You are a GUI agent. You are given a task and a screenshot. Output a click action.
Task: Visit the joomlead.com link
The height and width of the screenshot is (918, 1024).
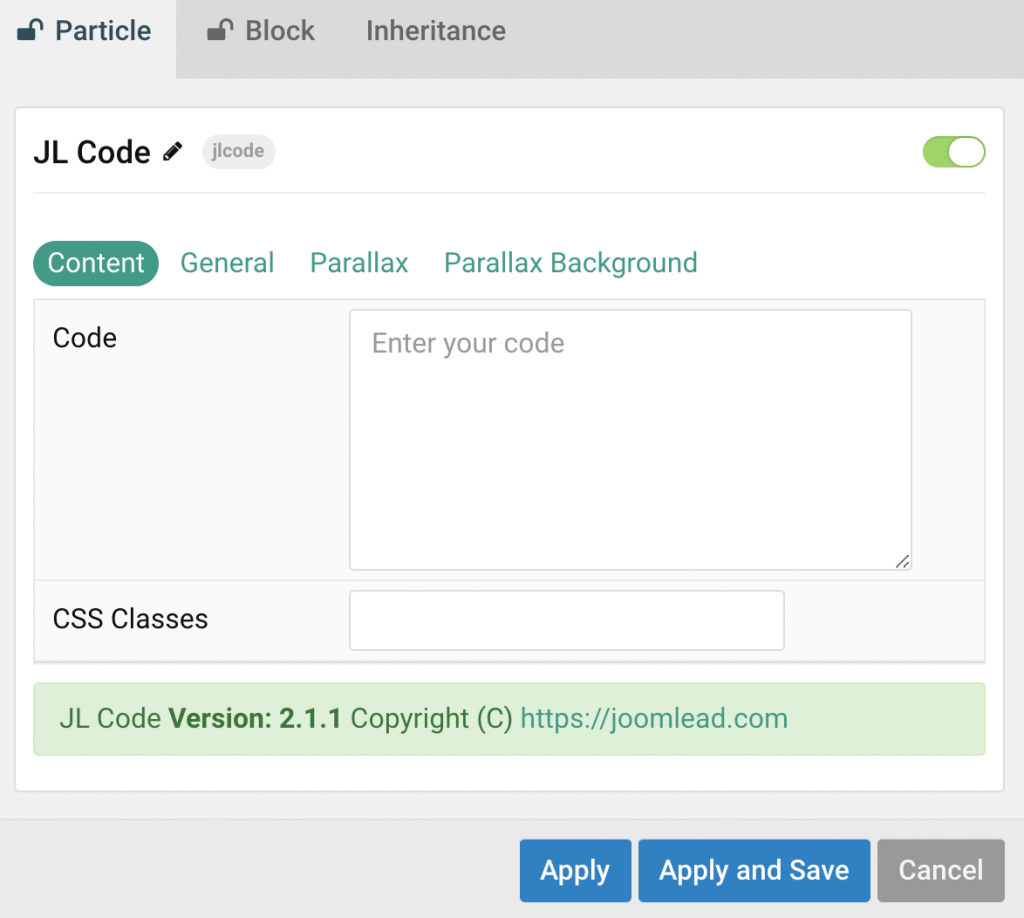tap(654, 718)
